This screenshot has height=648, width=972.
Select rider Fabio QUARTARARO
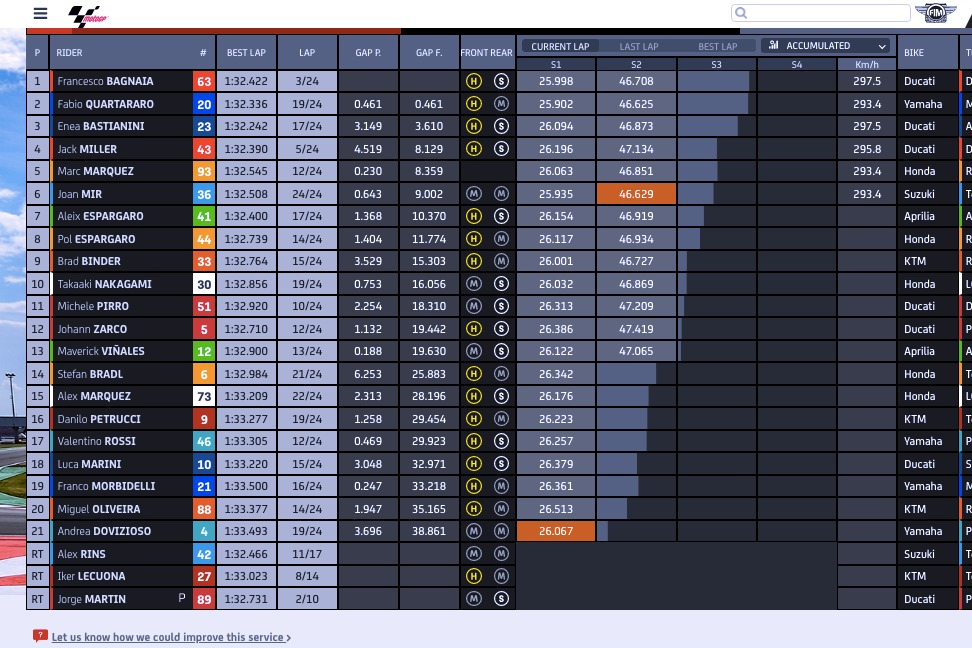pos(105,104)
